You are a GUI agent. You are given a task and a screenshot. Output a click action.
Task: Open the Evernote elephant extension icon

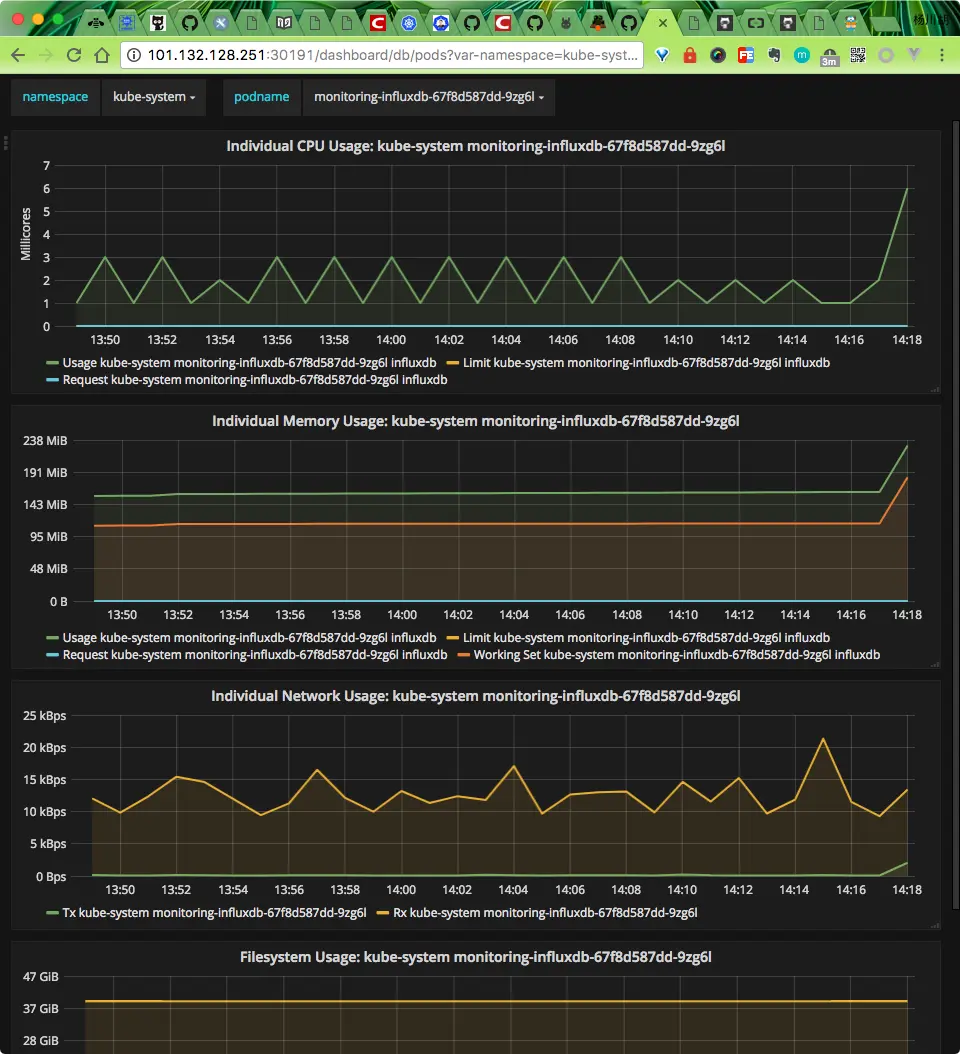click(774, 56)
